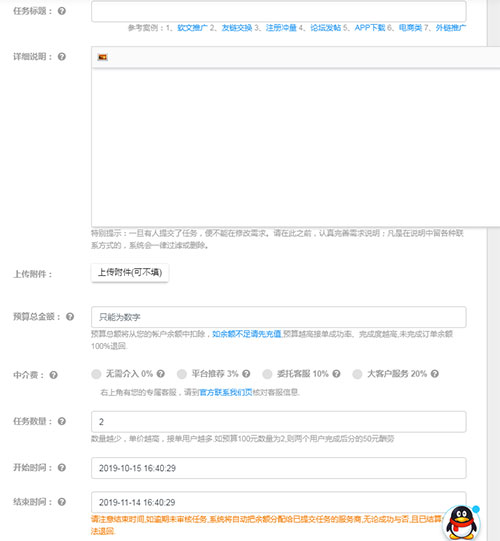Click the 预算总金额 input field
This screenshot has width=500, height=541.
tap(278, 317)
